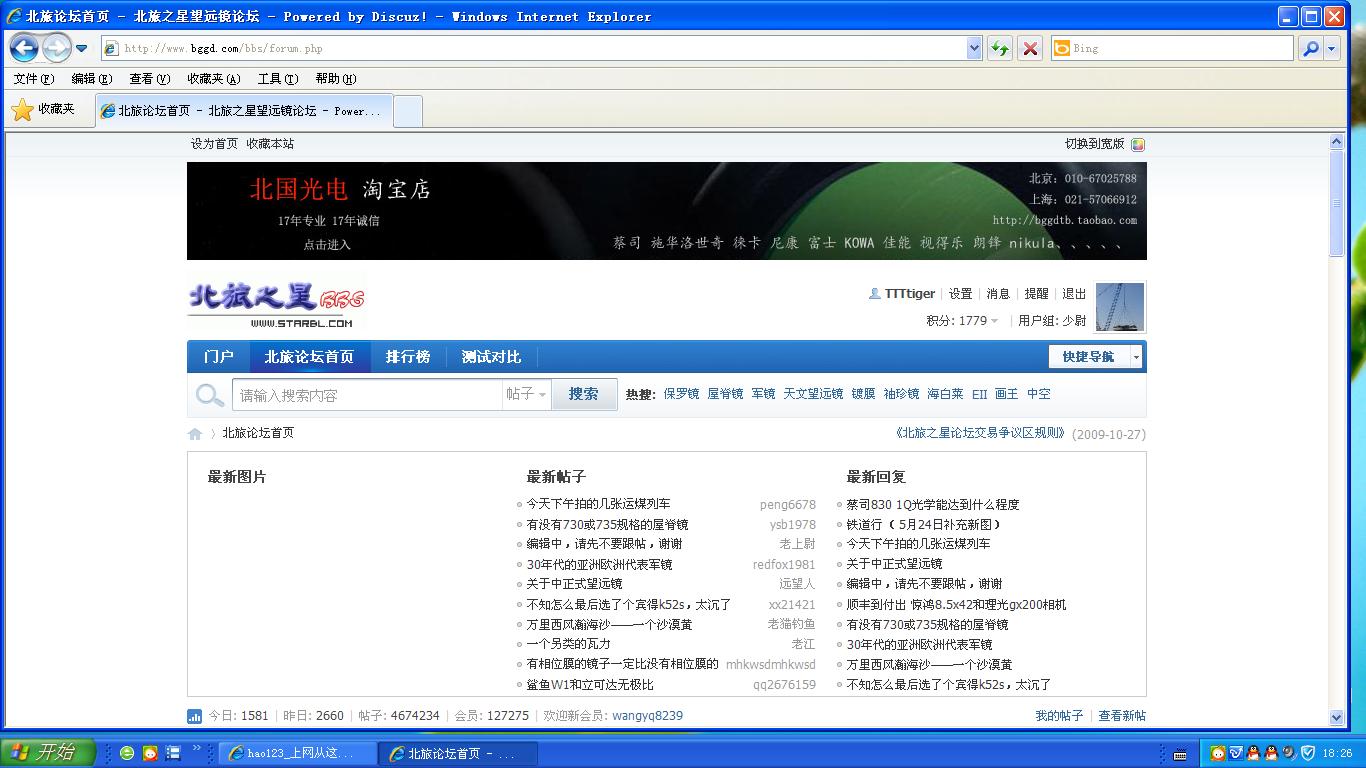Open the recent pages dropdown beside Forward
1366x768 pixels.
pyautogui.click(x=82, y=48)
